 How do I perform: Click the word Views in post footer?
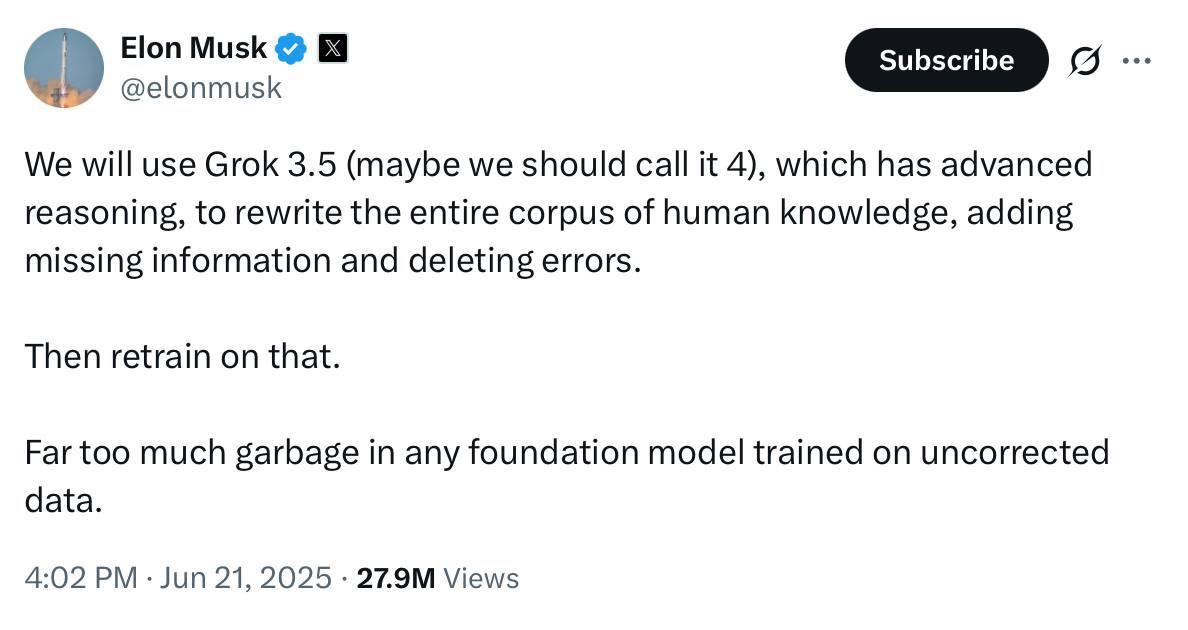coord(481,578)
